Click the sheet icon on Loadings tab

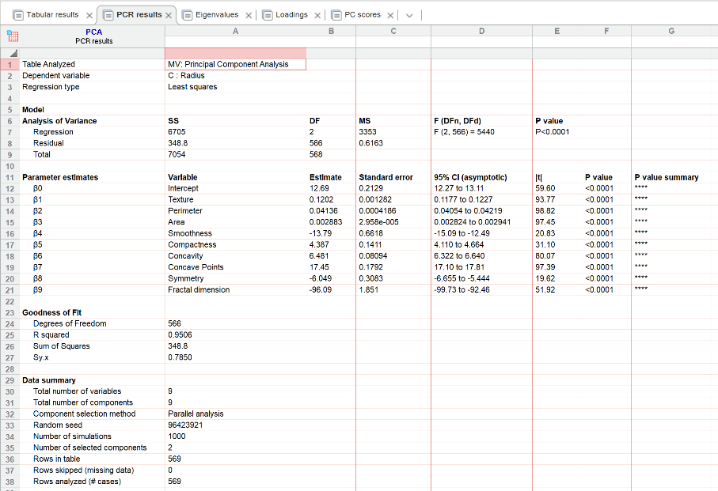click(267, 15)
